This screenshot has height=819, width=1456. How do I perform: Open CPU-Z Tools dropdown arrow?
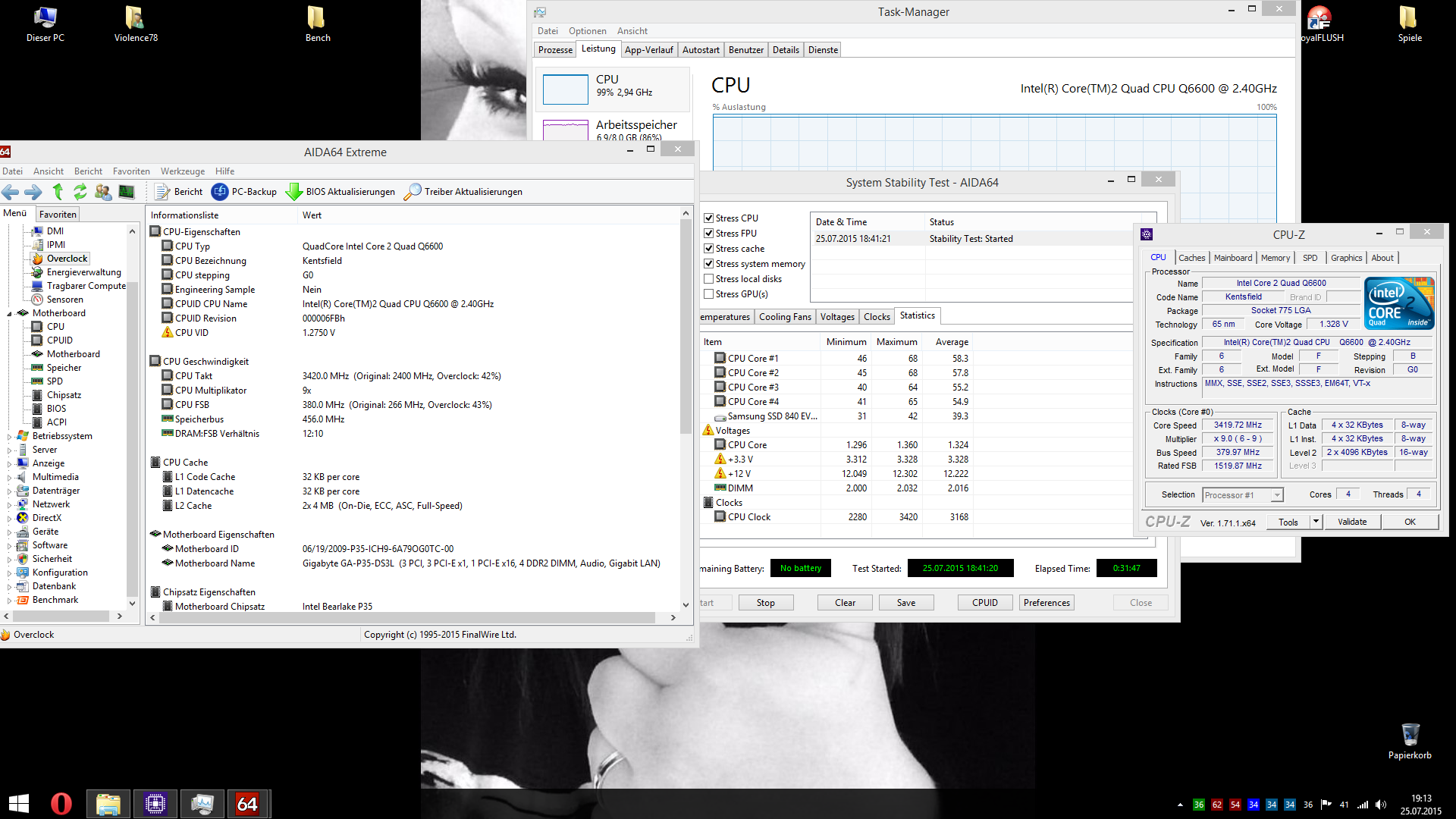[1316, 522]
